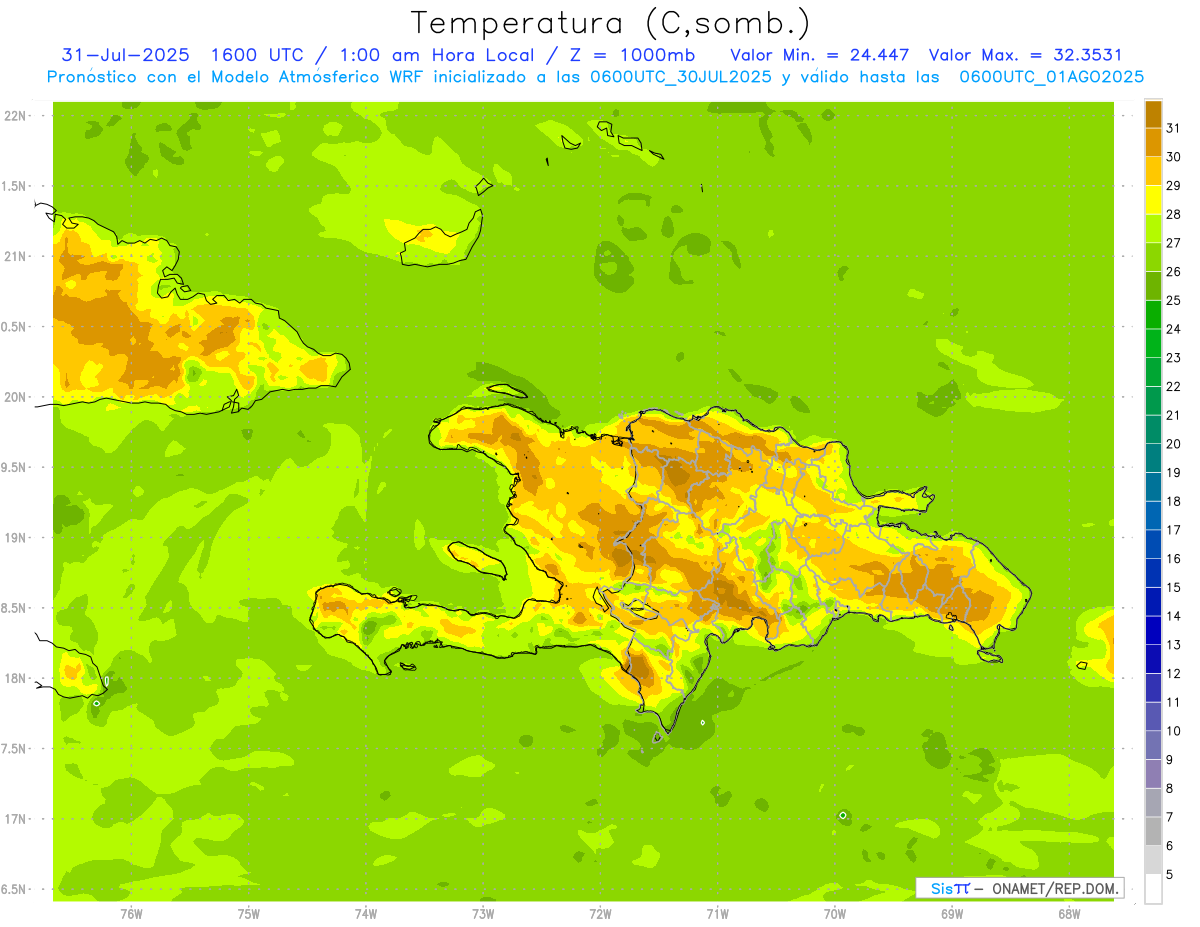Pick the blue colorbar swatch between 15 and 16
This screenshot has width=1200, height=927.
[x=1153, y=573]
